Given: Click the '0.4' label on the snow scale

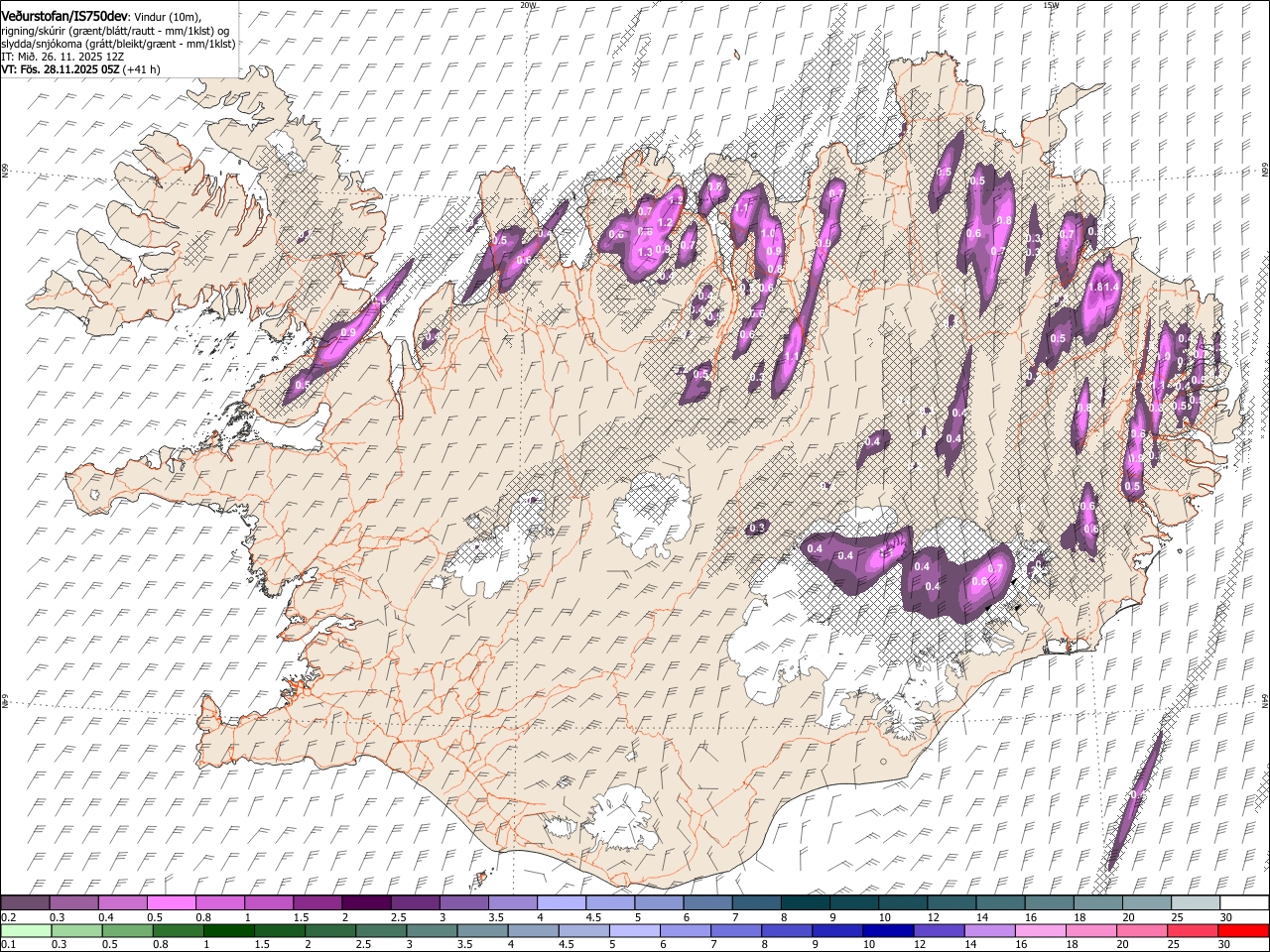Looking at the screenshot, I should 106,917.
